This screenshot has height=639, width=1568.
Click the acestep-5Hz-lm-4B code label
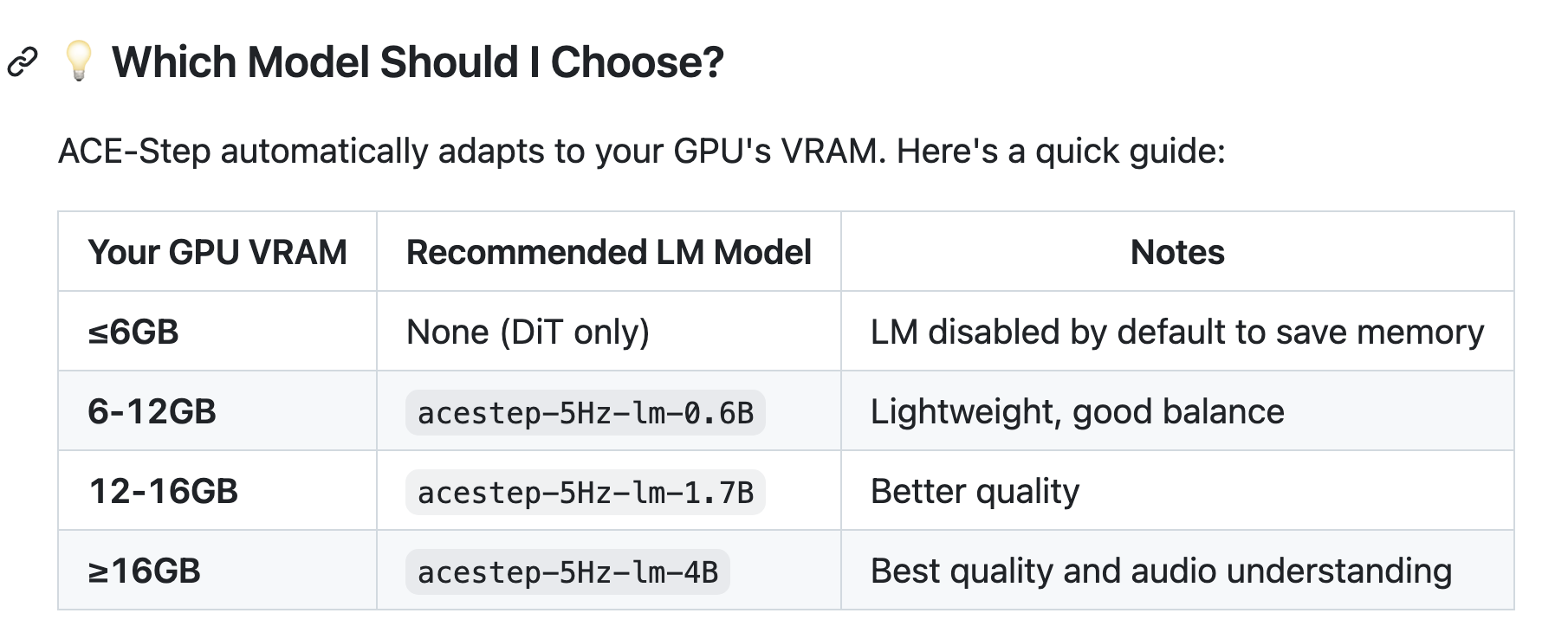(x=567, y=572)
